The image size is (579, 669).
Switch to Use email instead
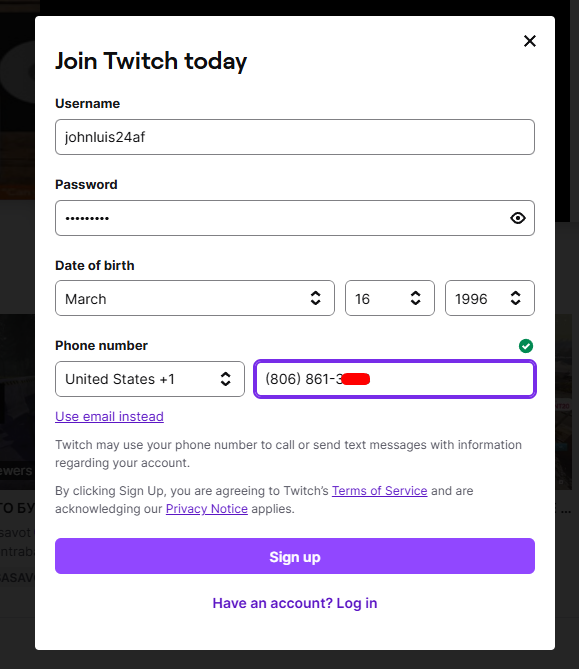pos(109,416)
